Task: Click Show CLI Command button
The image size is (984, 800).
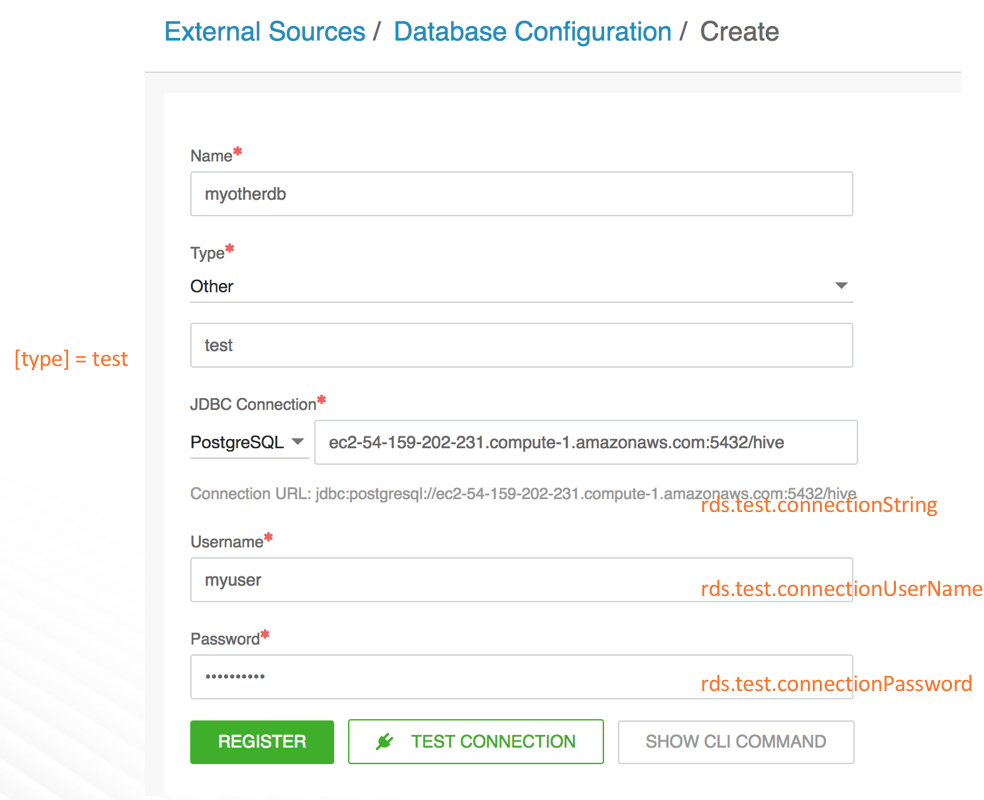Action: click(x=735, y=742)
